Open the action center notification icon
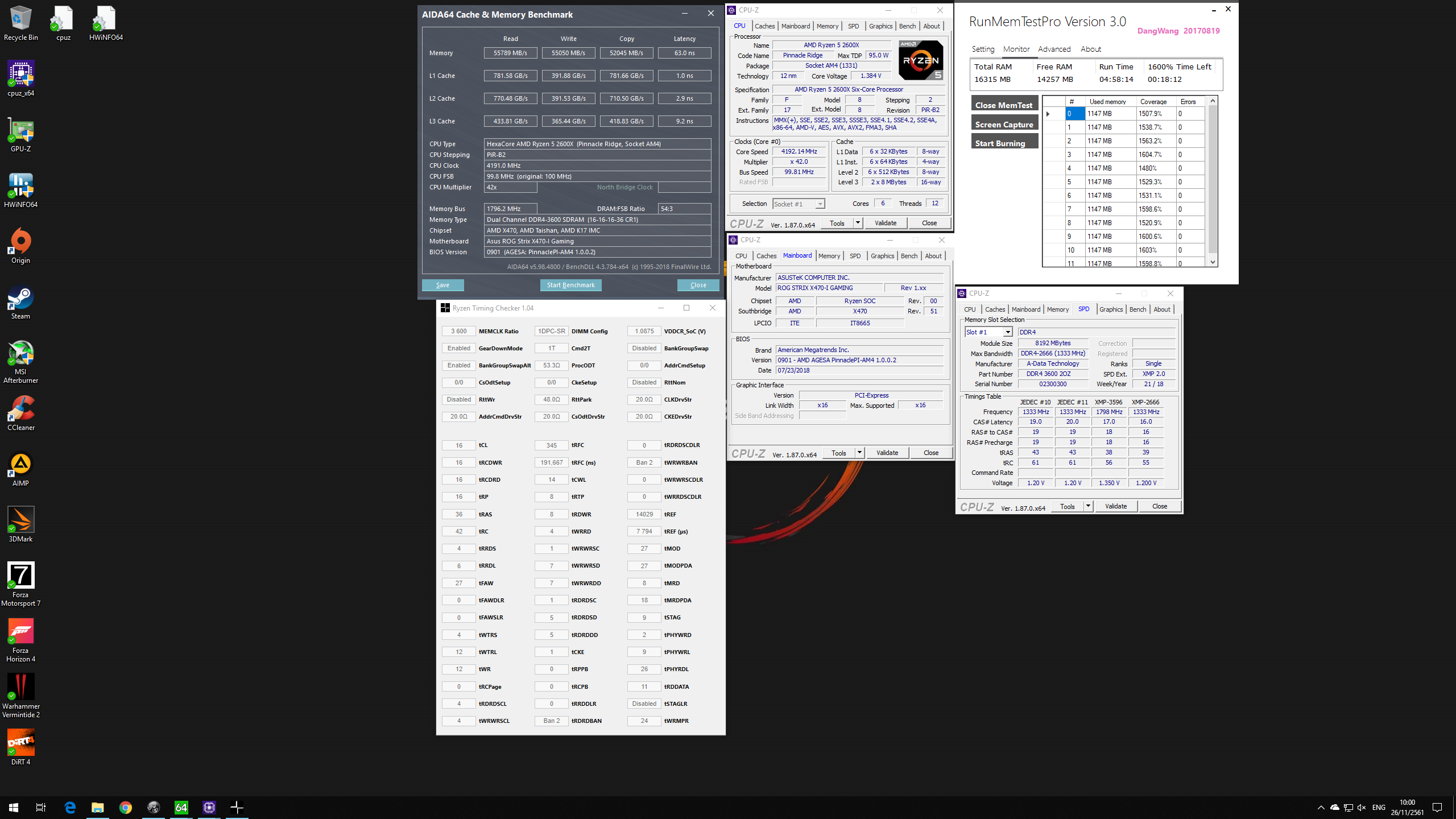The height and width of the screenshot is (819, 1456). (1437, 807)
